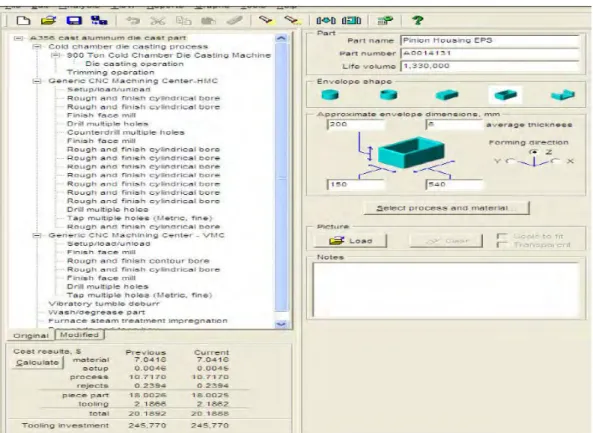
Task: Toggle the Transparent picture checkbox
Action: point(502,245)
